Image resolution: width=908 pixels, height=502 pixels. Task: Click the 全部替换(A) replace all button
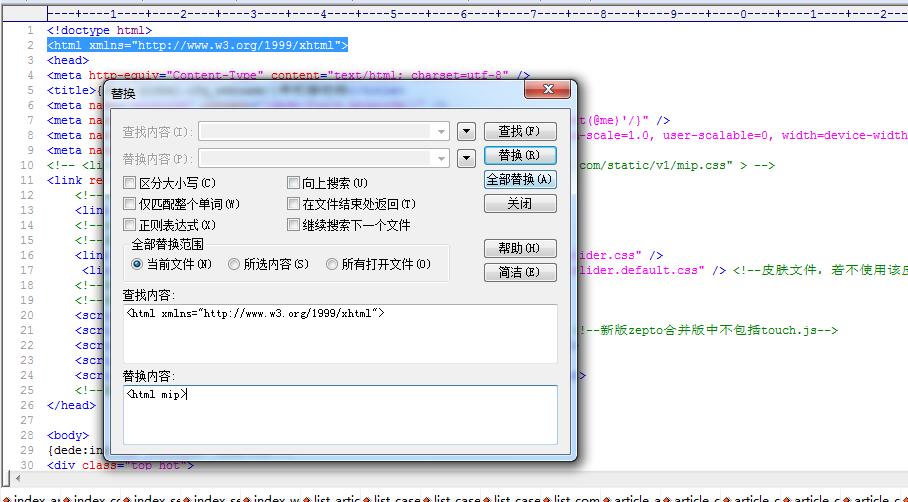(519, 179)
